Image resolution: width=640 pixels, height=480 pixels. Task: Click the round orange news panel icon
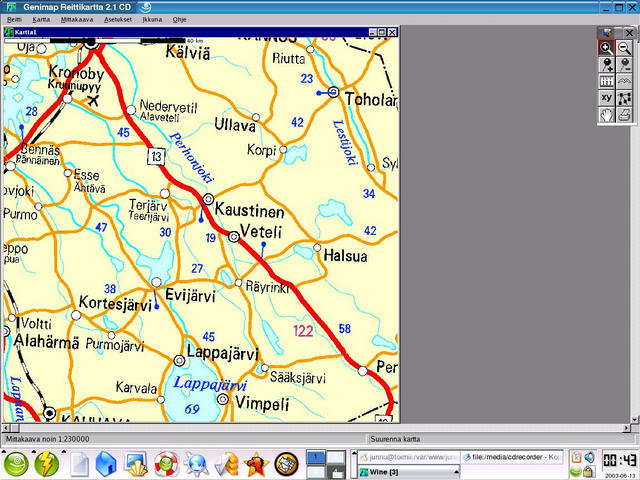tap(286, 464)
